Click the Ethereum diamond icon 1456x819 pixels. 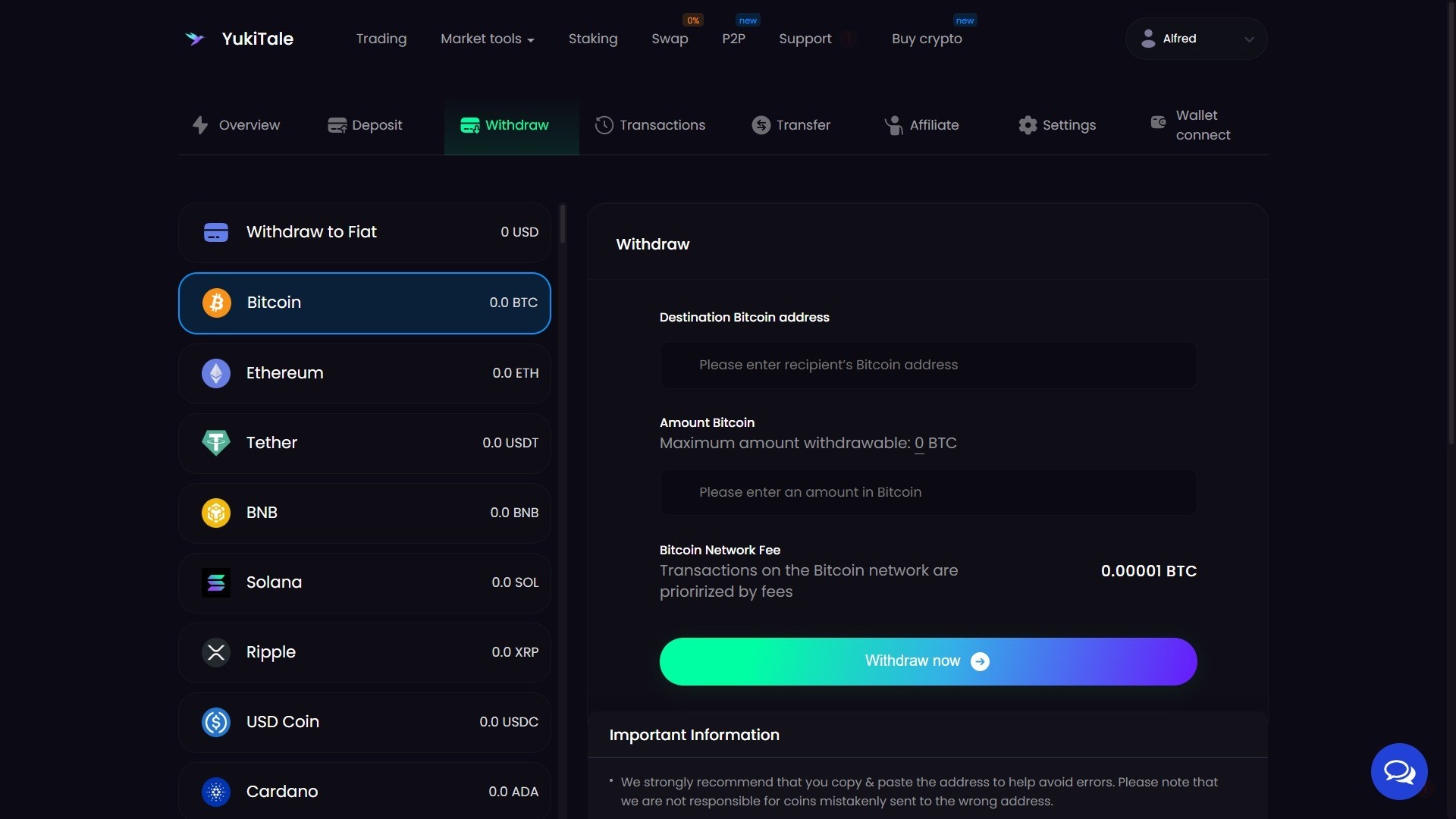tap(216, 373)
